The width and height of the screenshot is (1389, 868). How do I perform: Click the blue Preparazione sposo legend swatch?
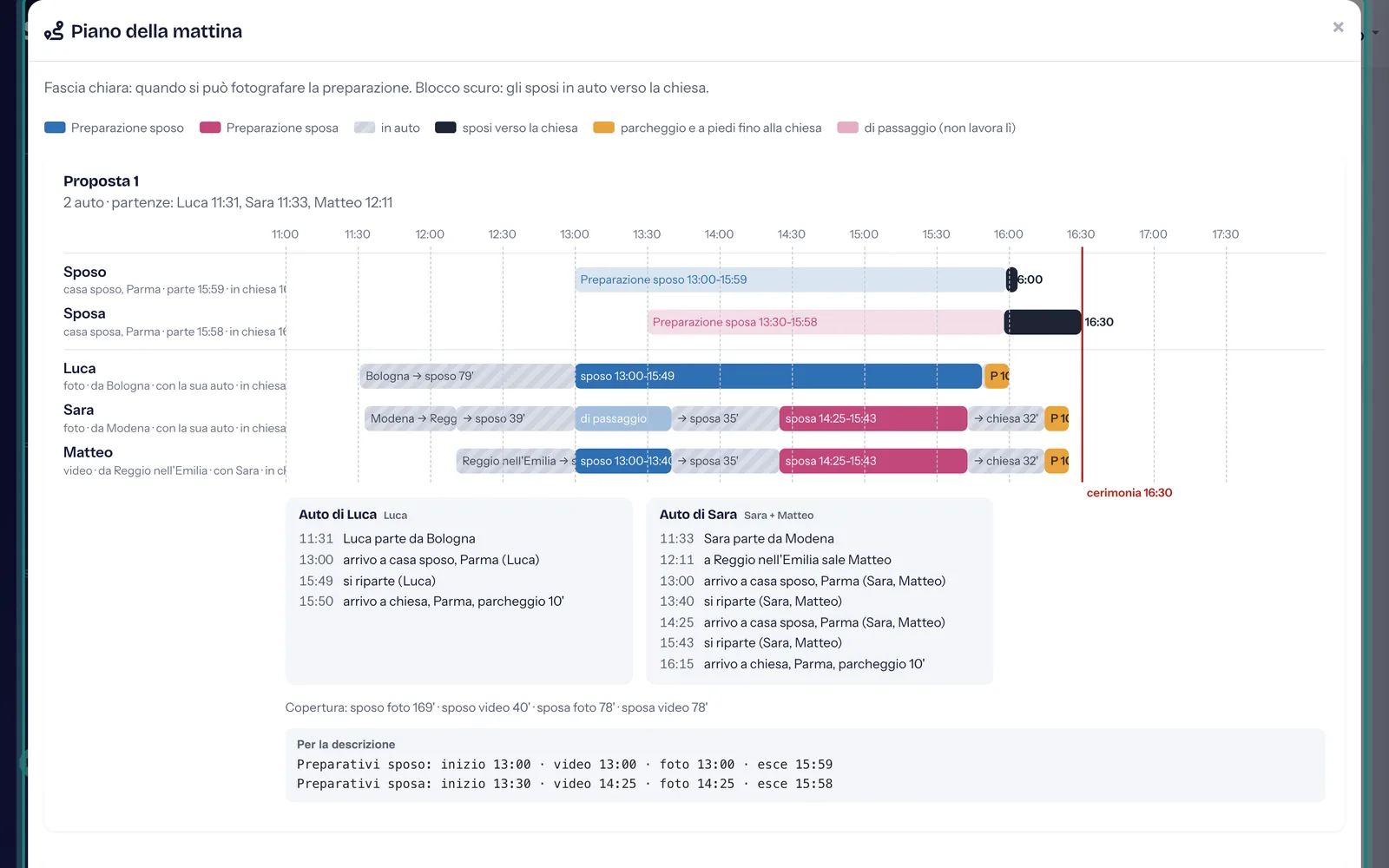(x=55, y=128)
